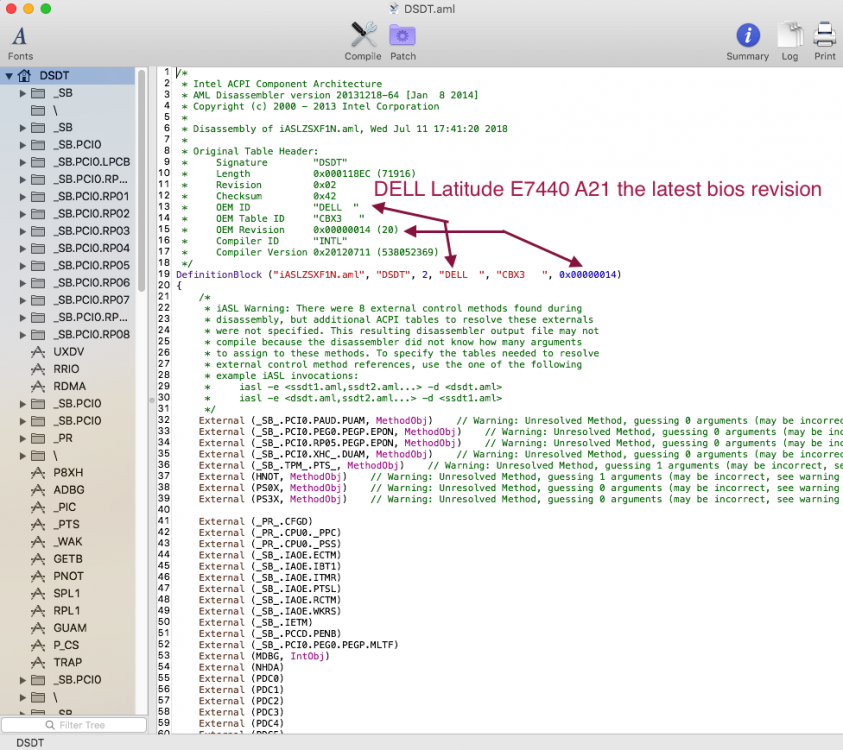Click the Print icon
Image resolution: width=843 pixels, height=750 pixels.
pyautogui.click(x=824, y=35)
